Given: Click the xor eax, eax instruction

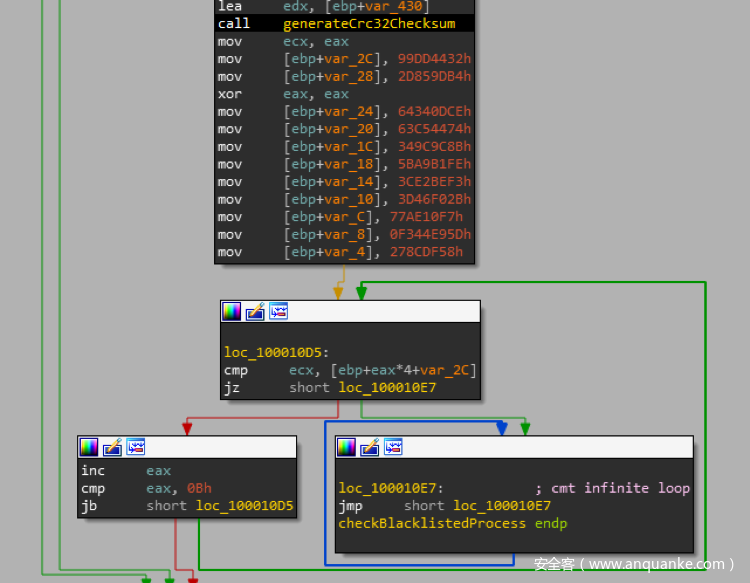Looking at the screenshot, I should tap(282, 94).
